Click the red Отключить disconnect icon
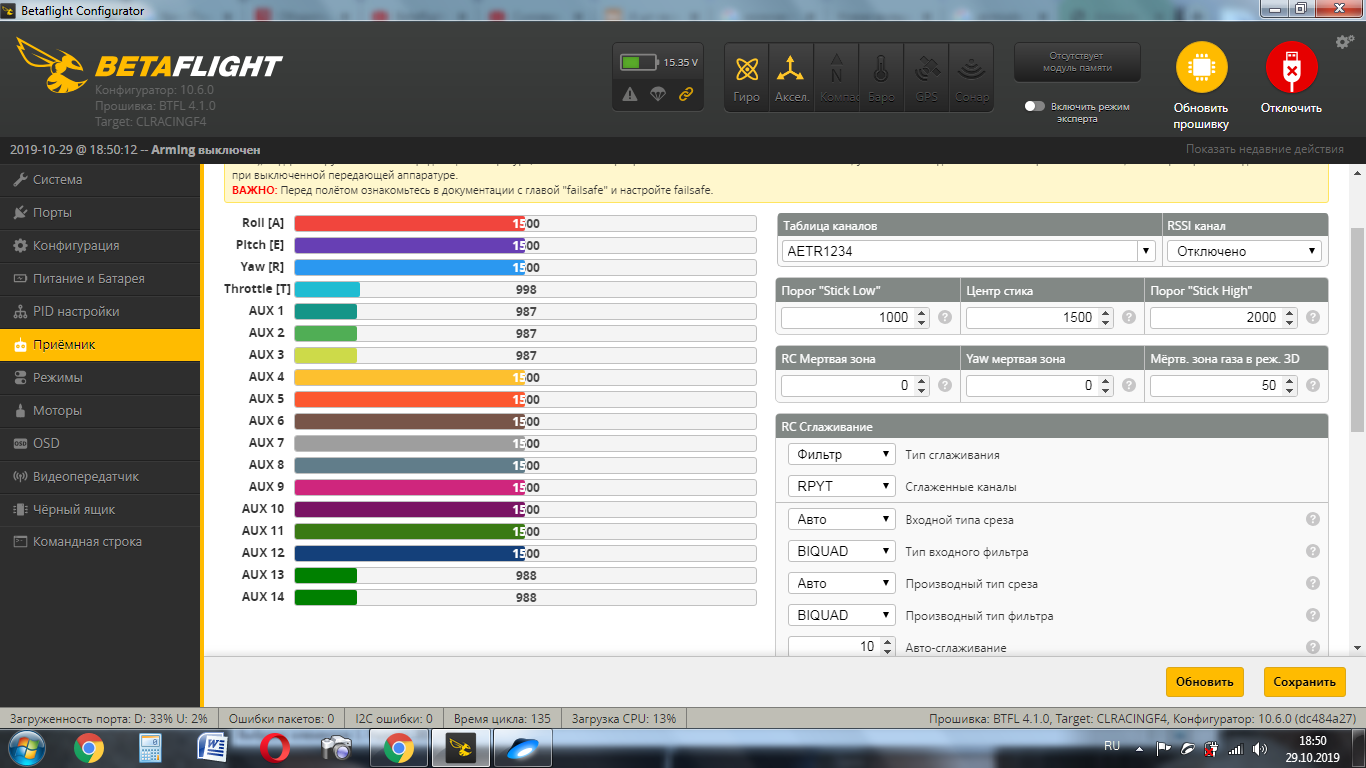 pyautogui.click(x=1291, y=68)
